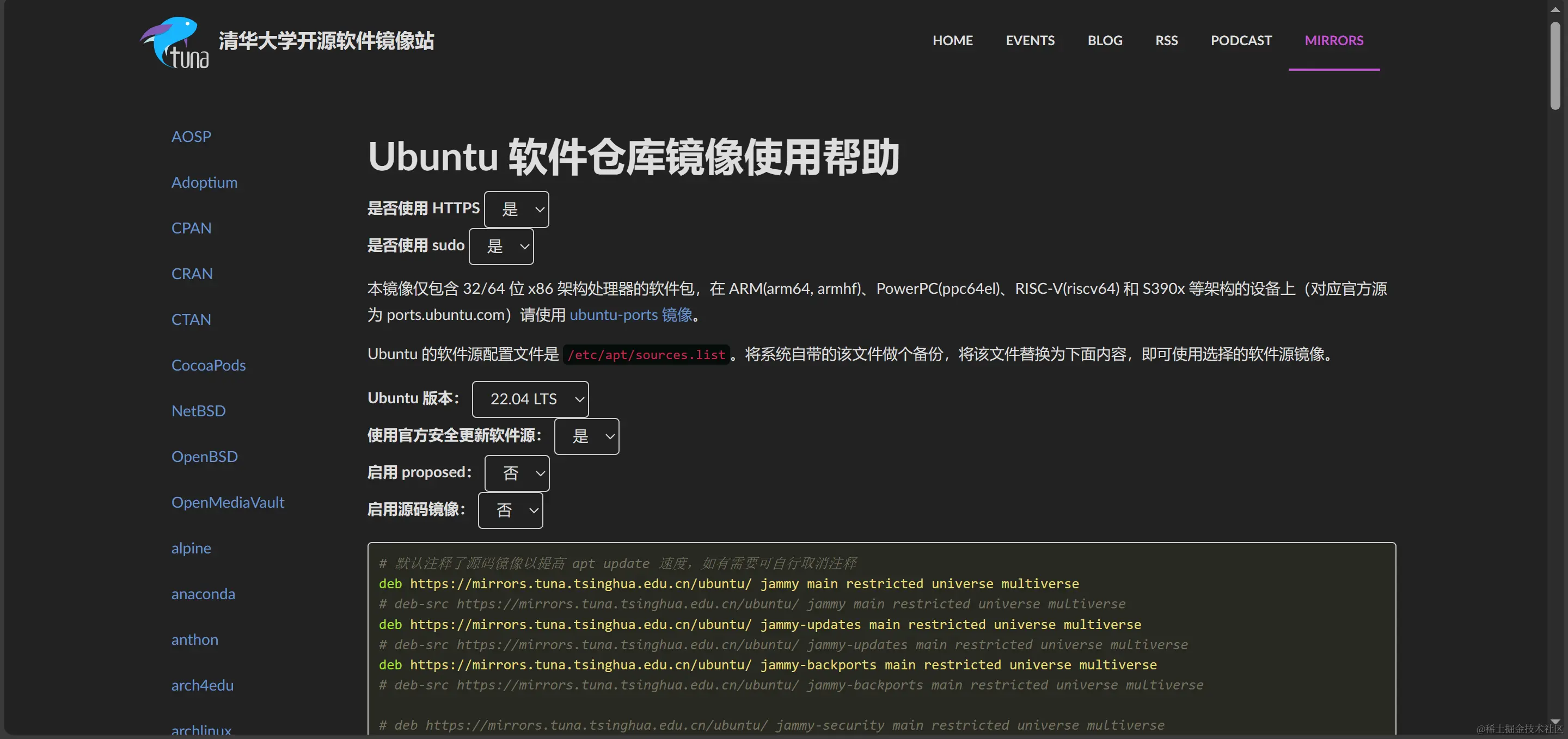The width and height of the screenshot is (1568, 739).
Task: Select the PODCAST nav item
Action: pyautogui.click(x=1241, y=41)
